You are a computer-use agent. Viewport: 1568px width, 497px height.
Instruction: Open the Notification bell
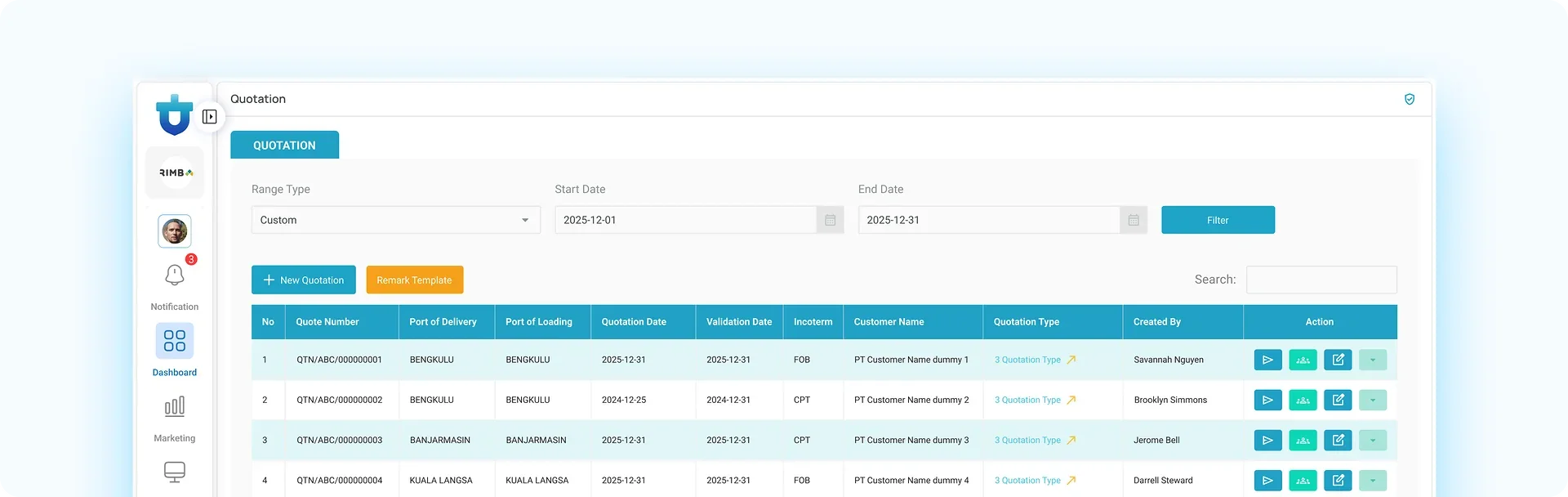pos(175,275)
